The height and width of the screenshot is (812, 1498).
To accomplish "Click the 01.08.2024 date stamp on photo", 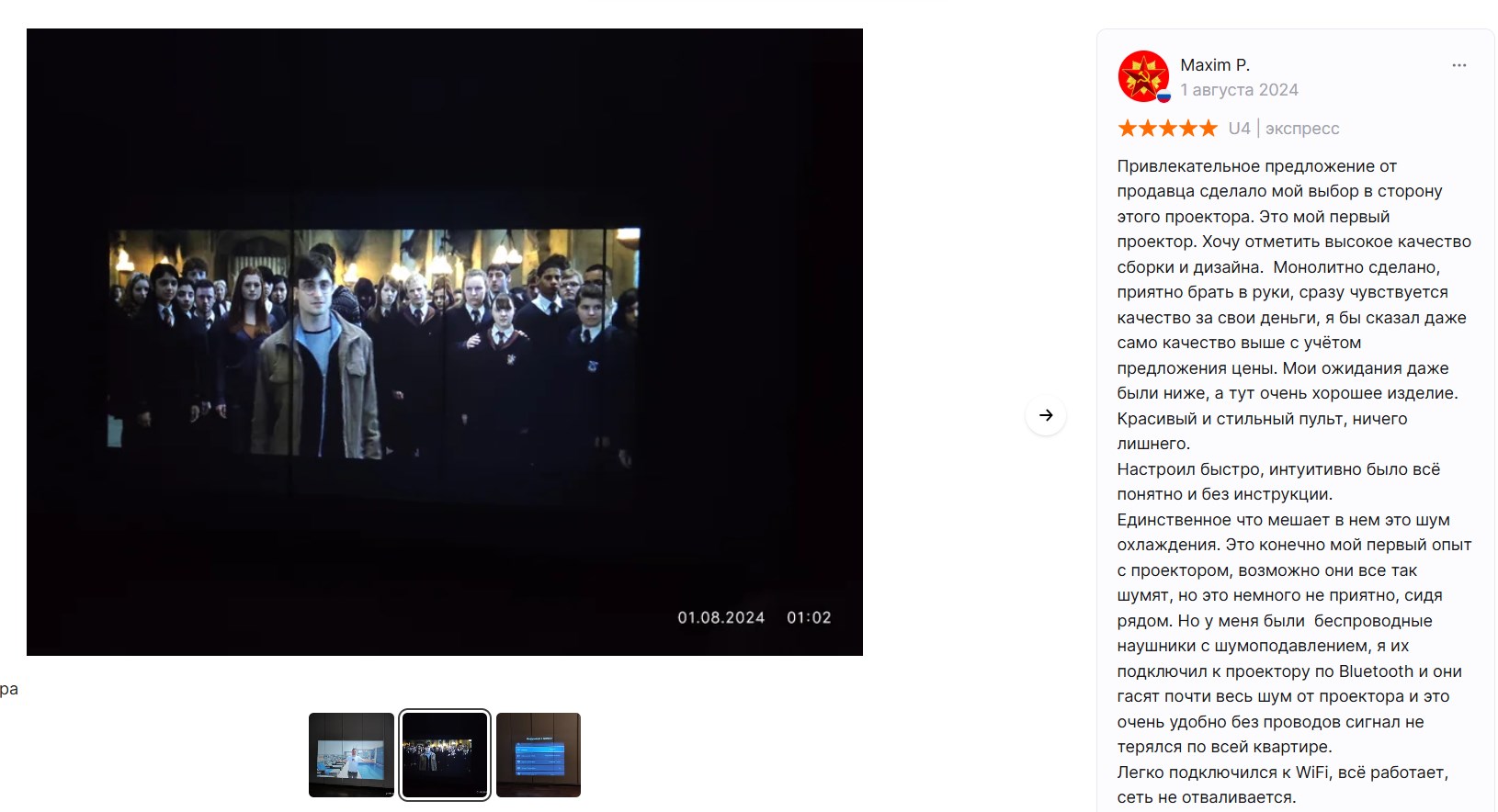I will tap(721, 618).
